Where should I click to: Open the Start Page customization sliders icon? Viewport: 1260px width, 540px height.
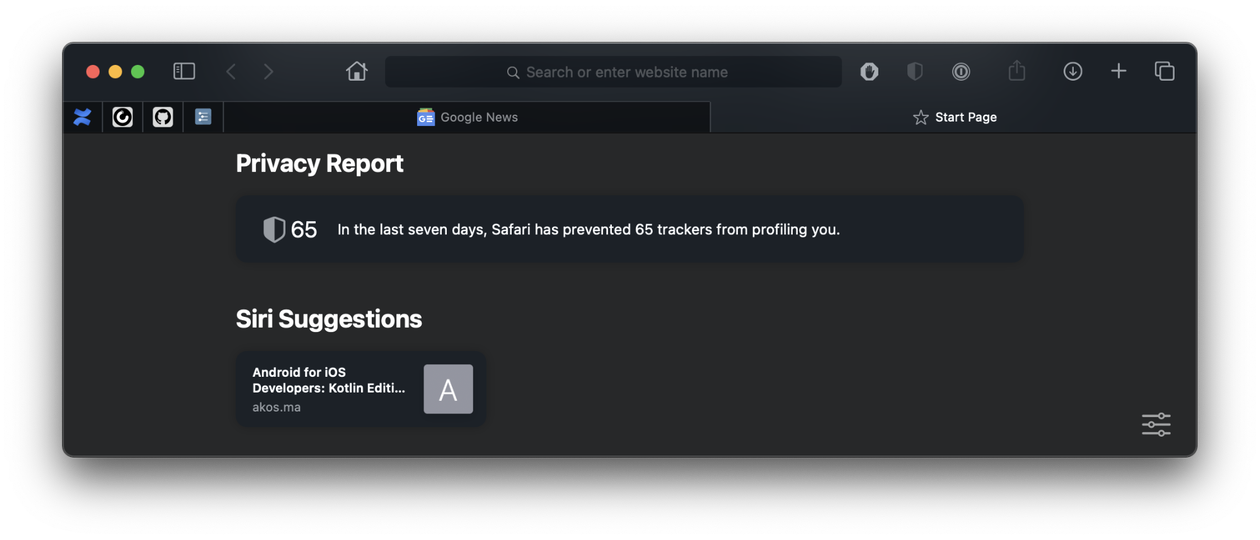(x=1156, y=424)
